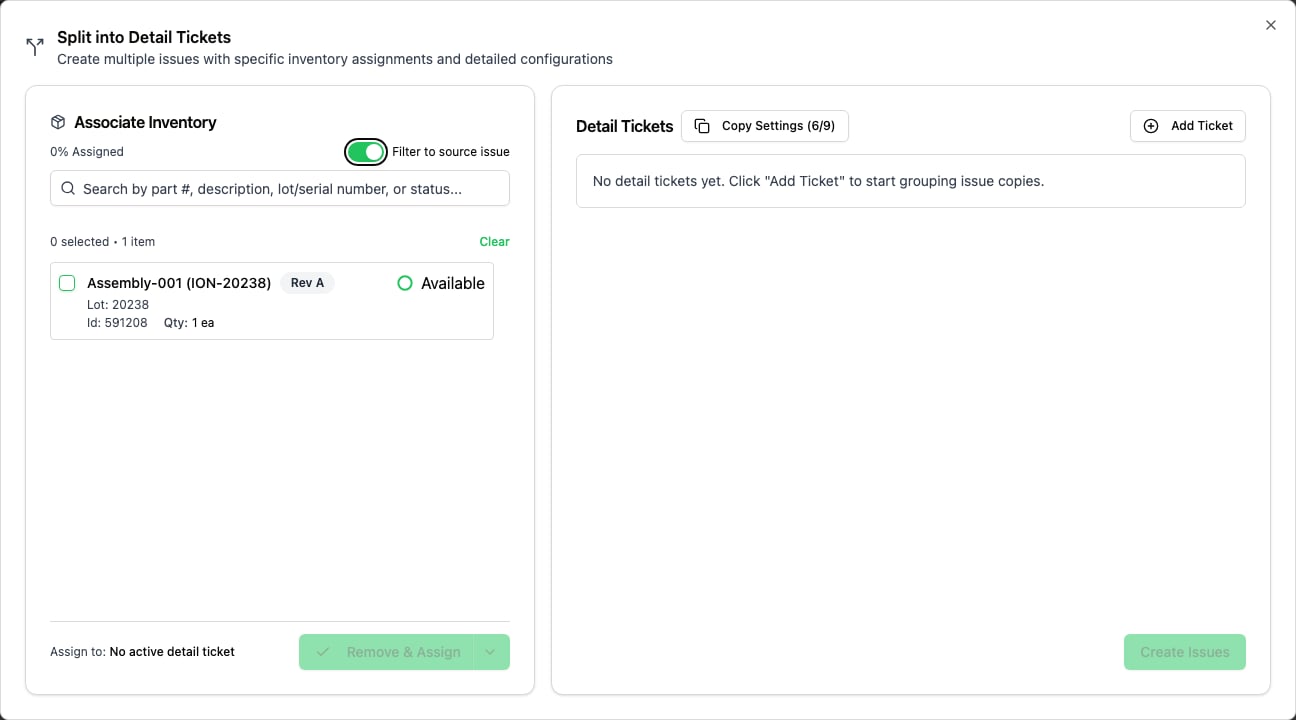Image resolution: width=1296 pixels, height=720 pixels.
Task: Click the Copy Settings (6/9) button
Action: point(765,126)
